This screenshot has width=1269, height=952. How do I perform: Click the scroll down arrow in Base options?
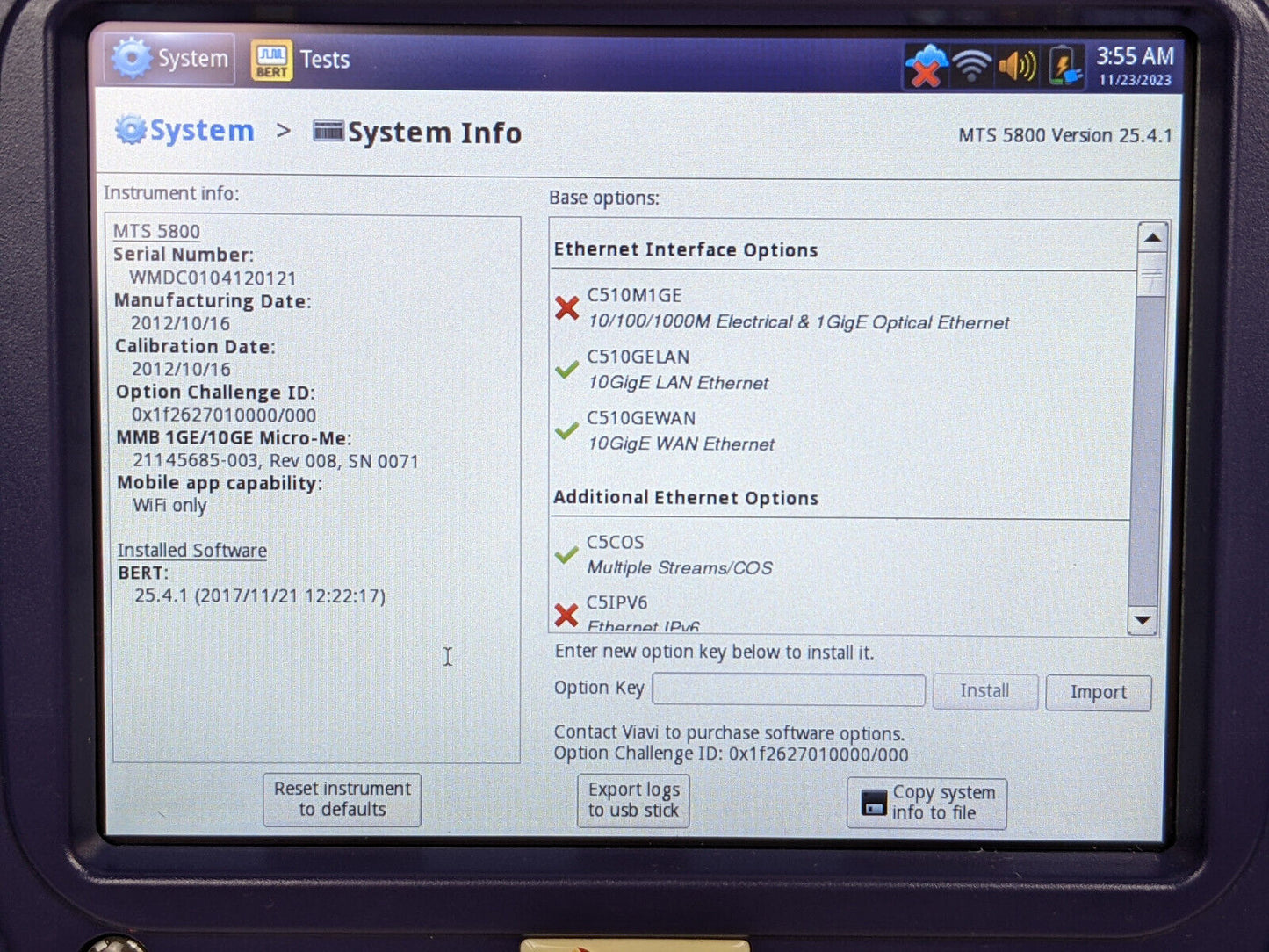pyautogui.click(x=1143, y=620)
